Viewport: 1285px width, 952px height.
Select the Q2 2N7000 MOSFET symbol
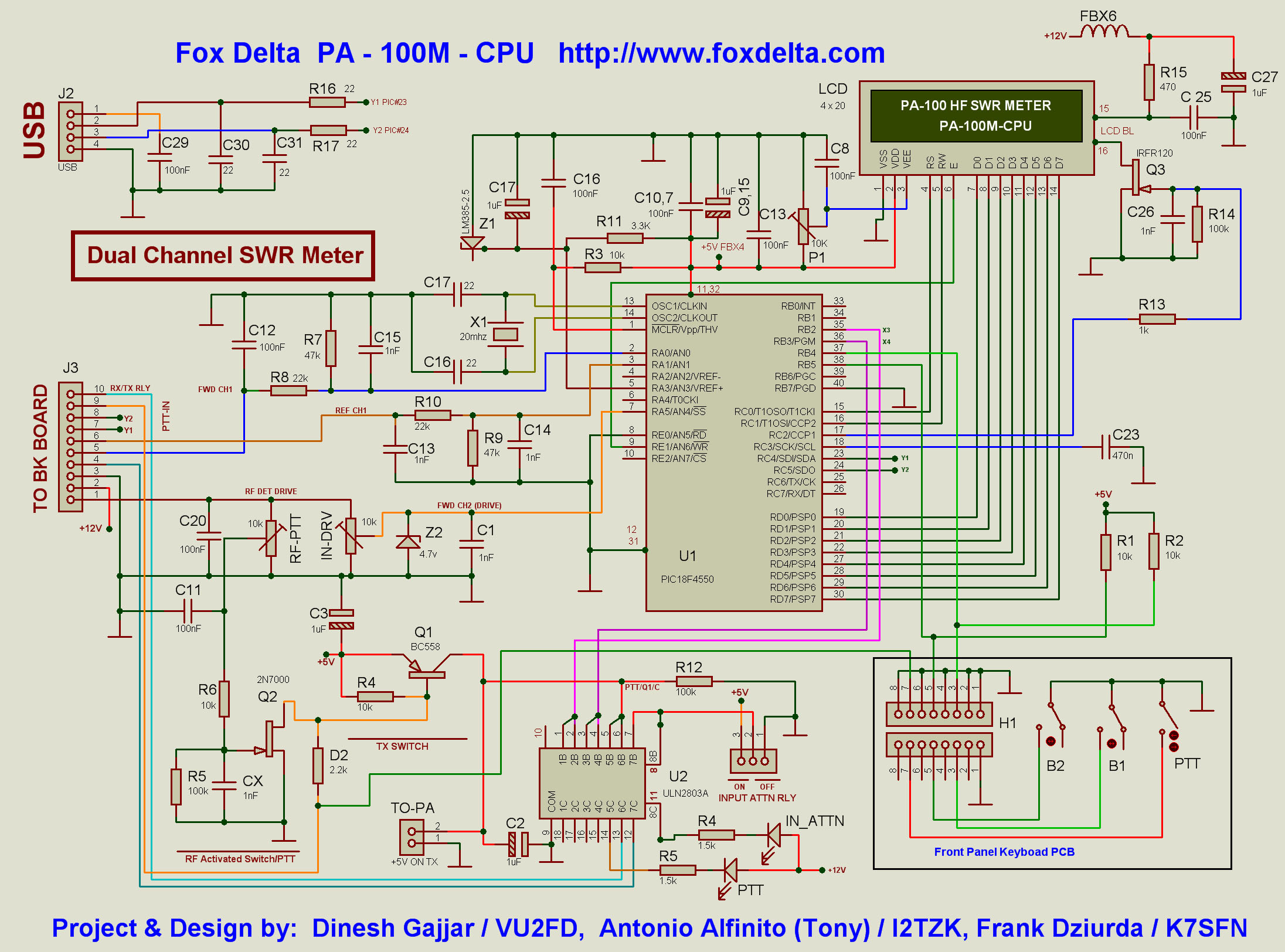[271, 739]
